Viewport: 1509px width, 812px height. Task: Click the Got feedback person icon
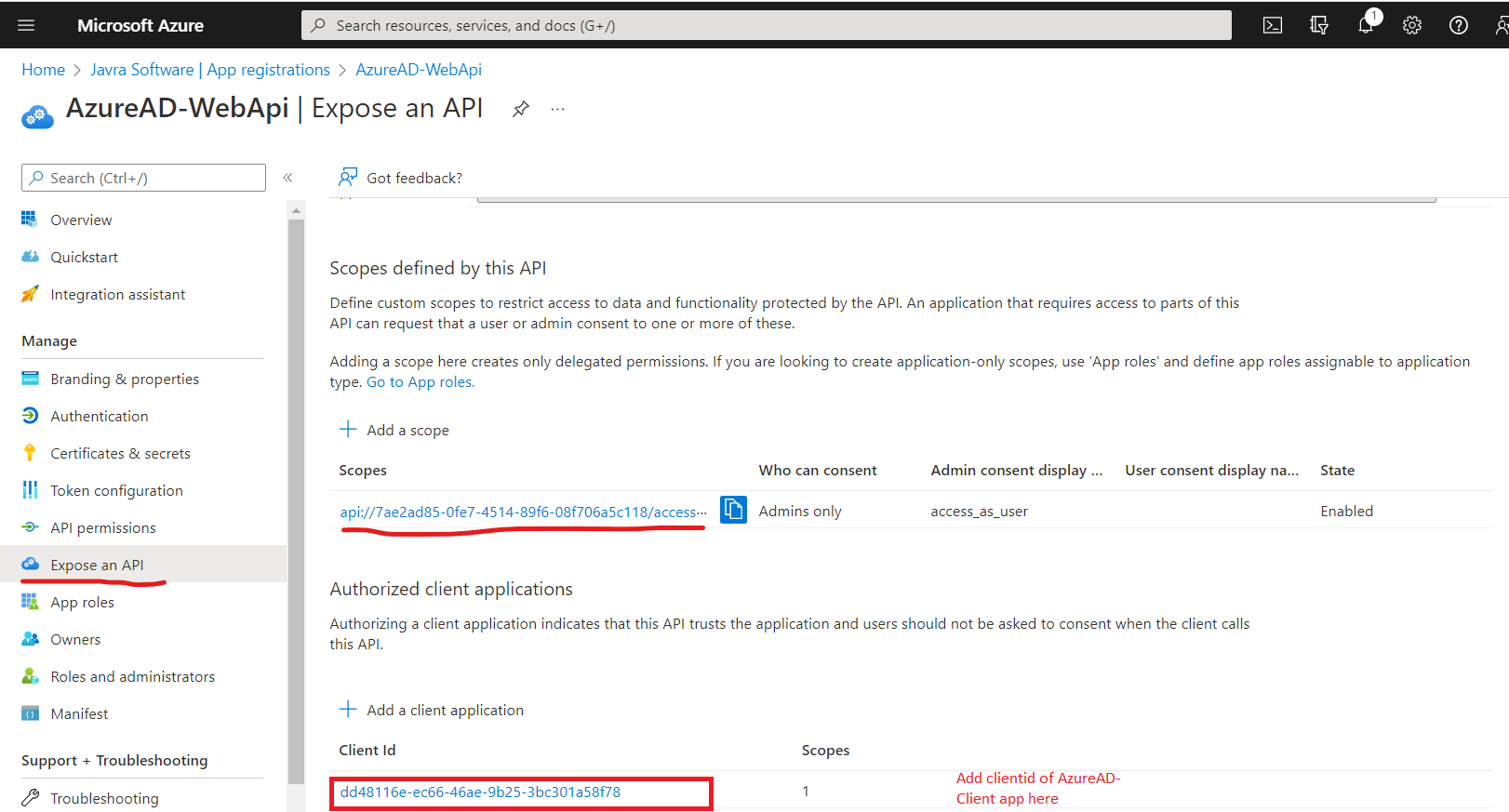tap(348, 178)
